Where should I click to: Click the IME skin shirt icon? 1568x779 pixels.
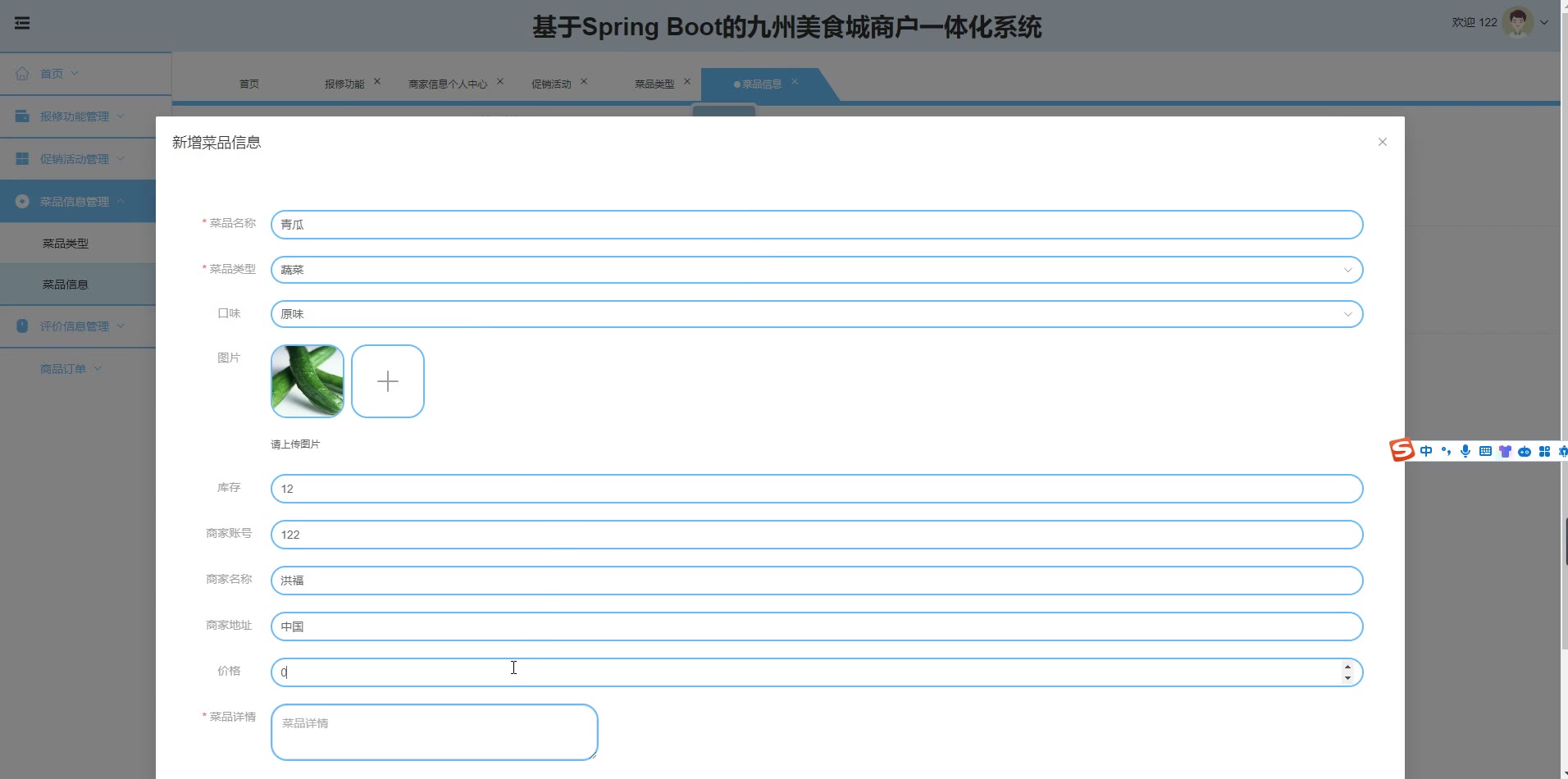[x=1505, y=451]
